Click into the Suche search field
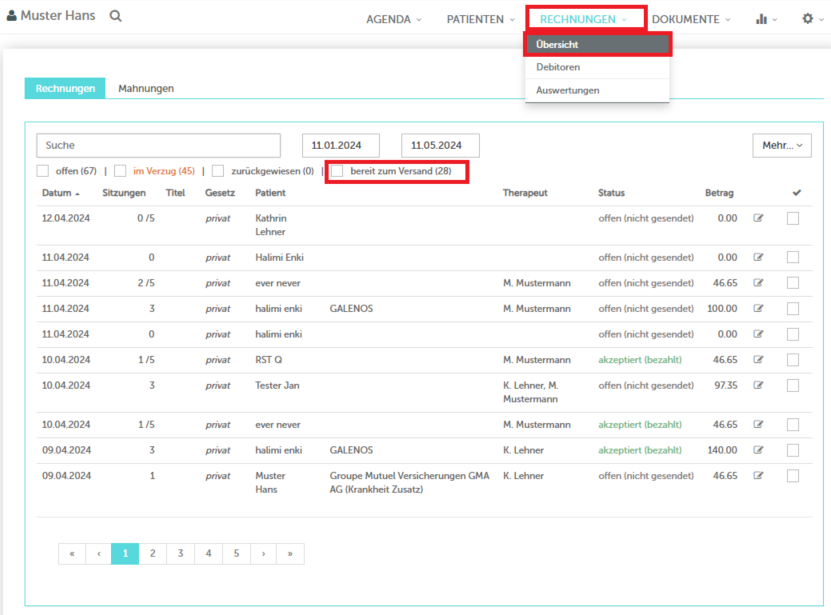The image size is (831, 615). pos(158,145)
